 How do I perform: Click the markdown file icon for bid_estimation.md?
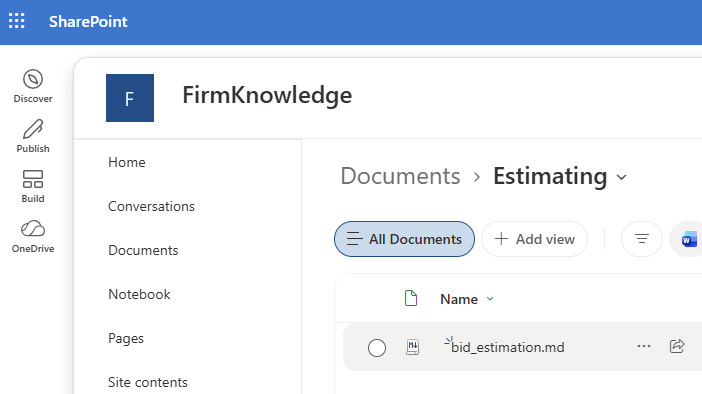click(413, 347)
